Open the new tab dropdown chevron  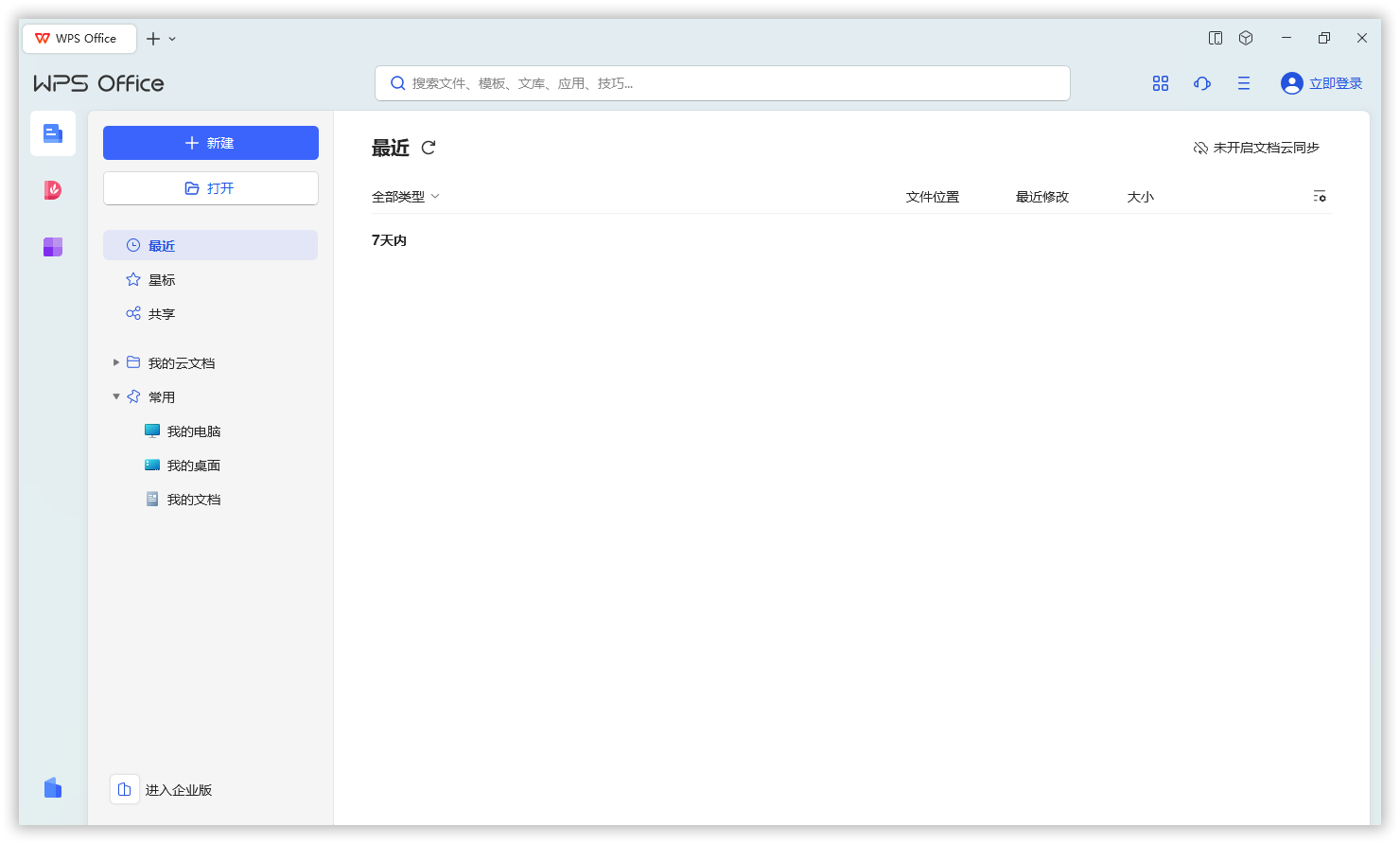pyautogui.click(x=170, y=39)
